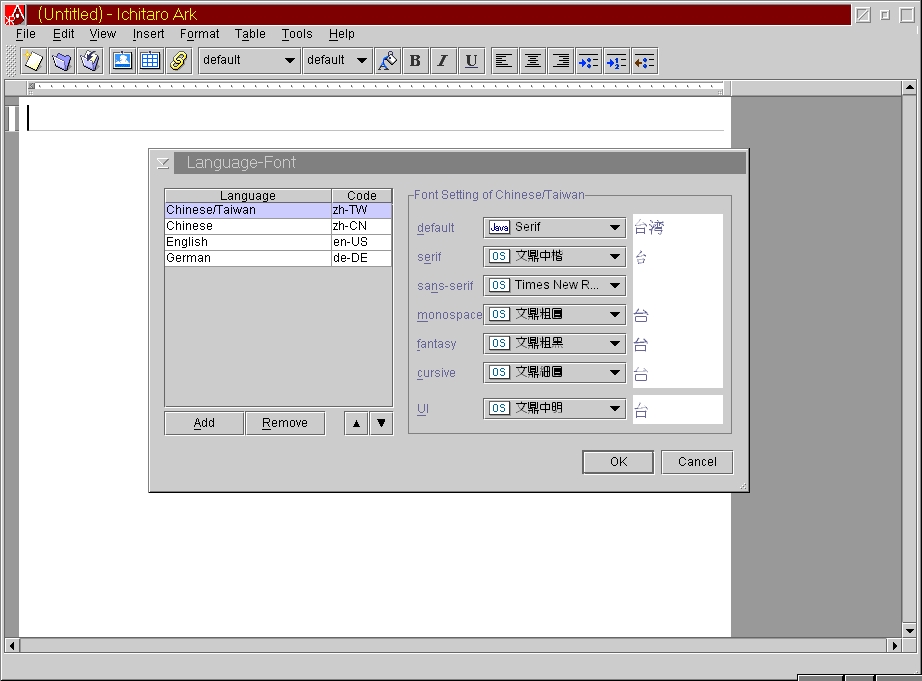Open the paragraph style default dropdown

(x=248, y=61)
